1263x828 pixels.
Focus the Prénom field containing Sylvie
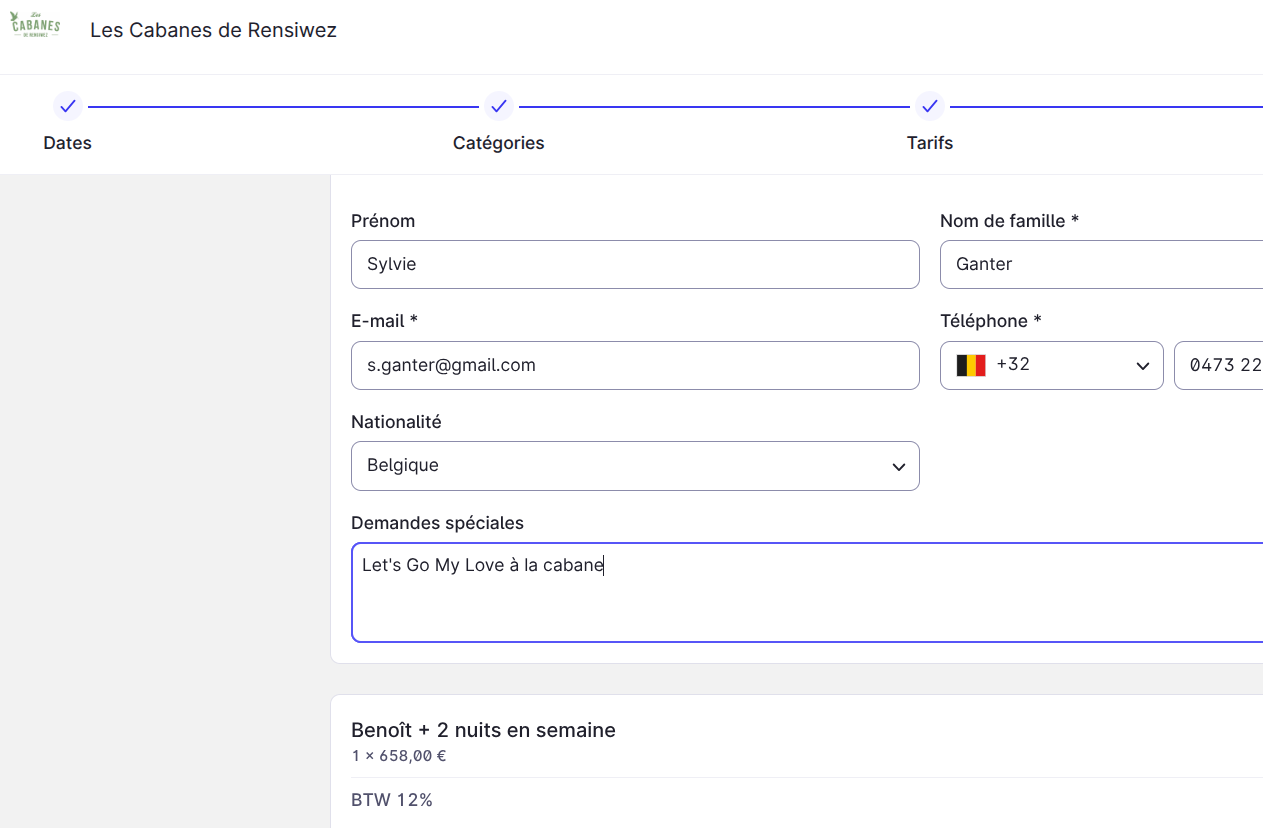click(x=635, y=265)
